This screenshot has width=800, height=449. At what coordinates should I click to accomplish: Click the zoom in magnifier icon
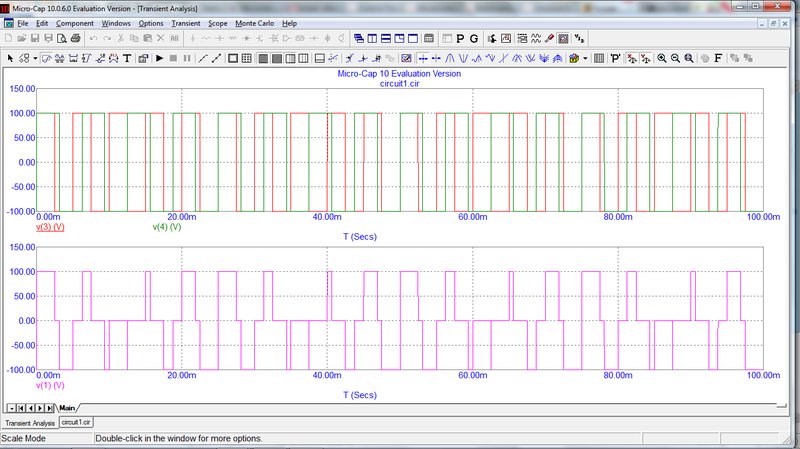[x=662, y=58]
